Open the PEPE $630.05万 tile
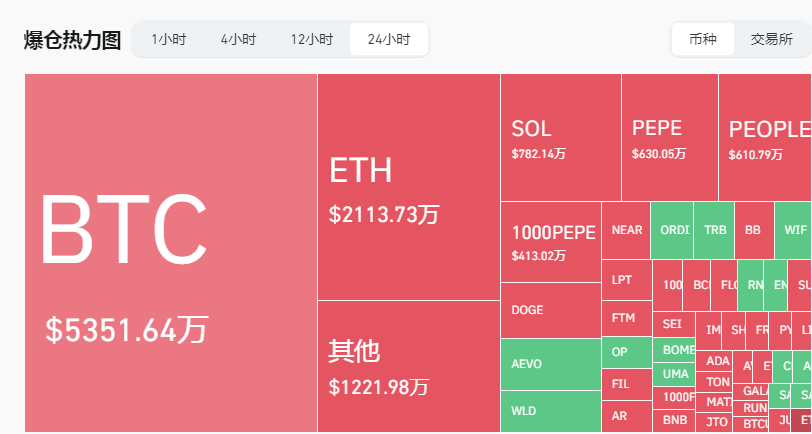 pos(670,137)
